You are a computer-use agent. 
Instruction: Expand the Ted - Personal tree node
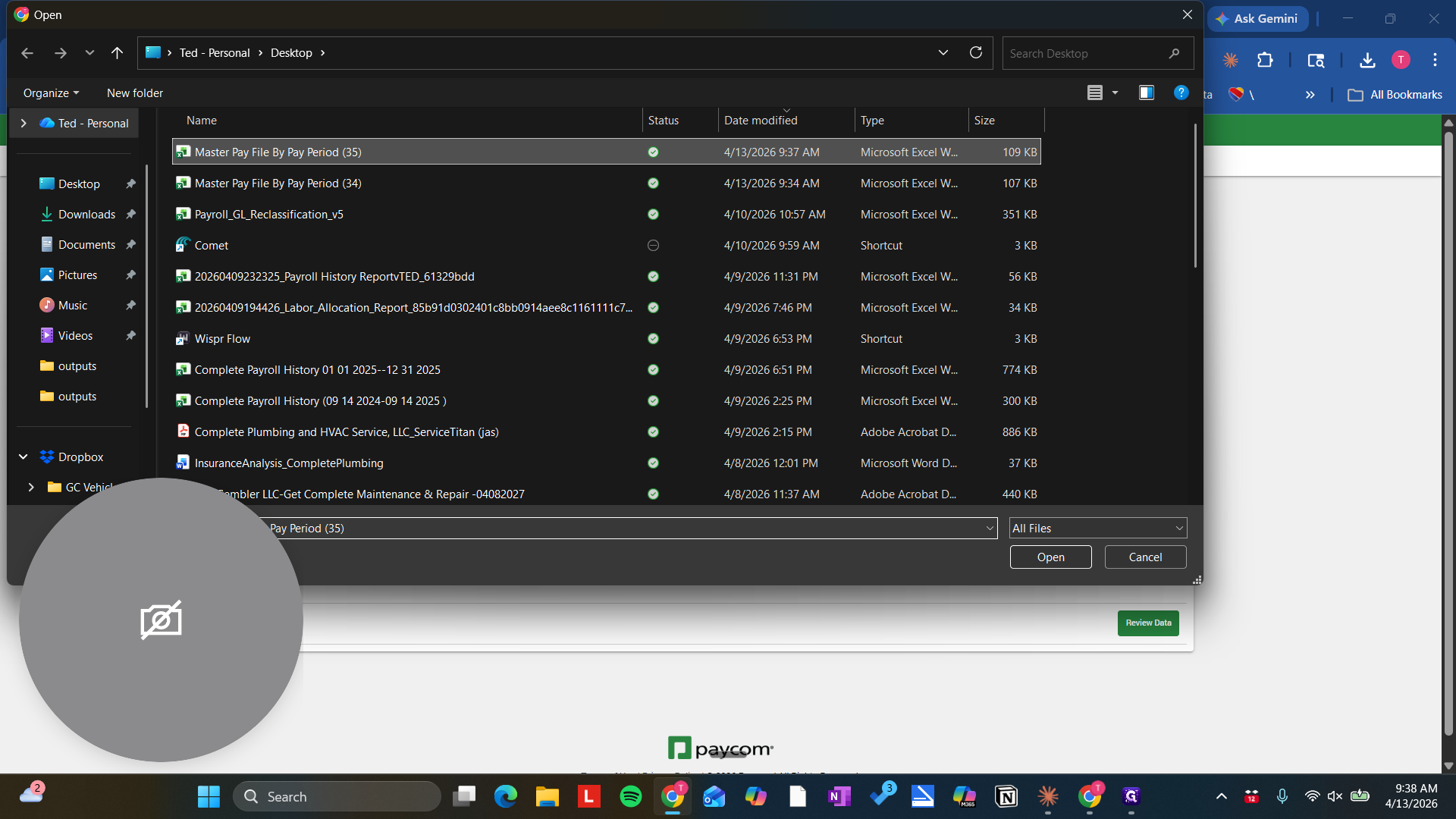pos(24,123)
